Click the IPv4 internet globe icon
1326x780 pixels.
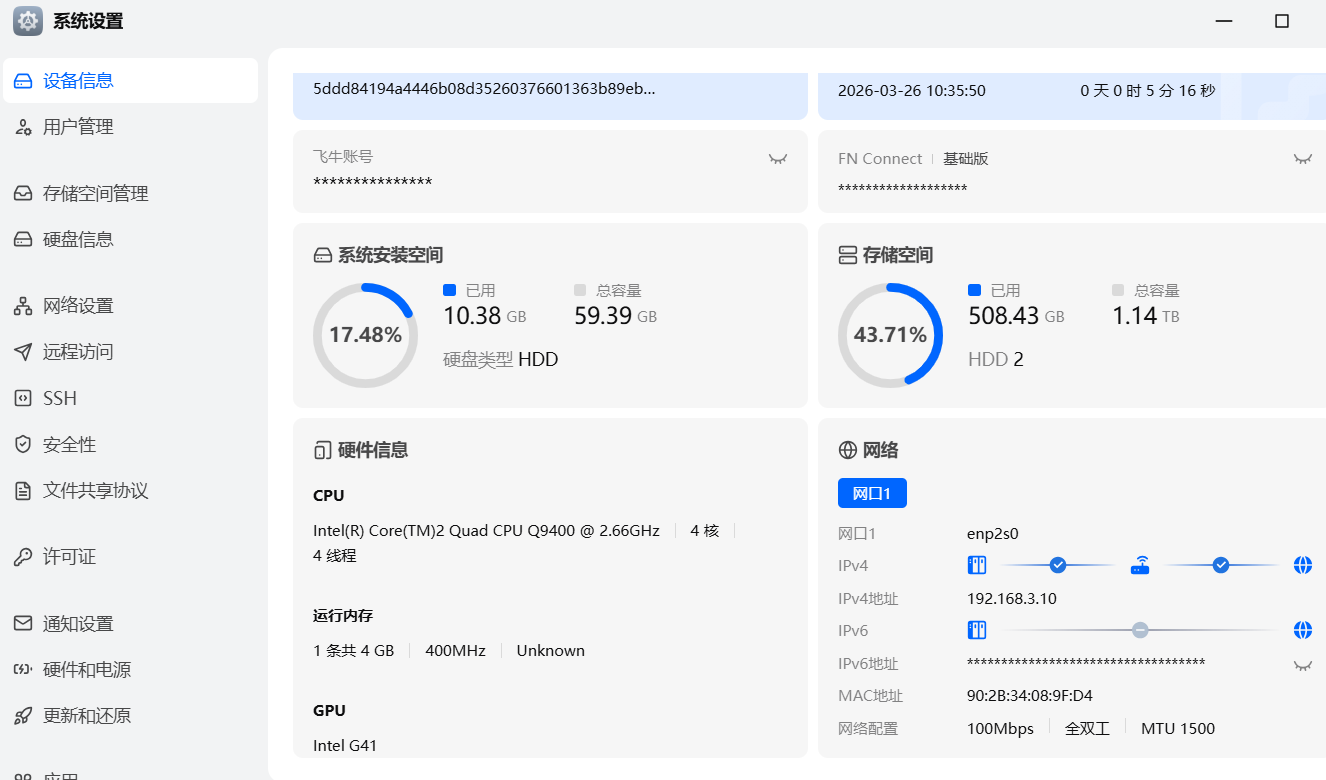pos(1302,565)
